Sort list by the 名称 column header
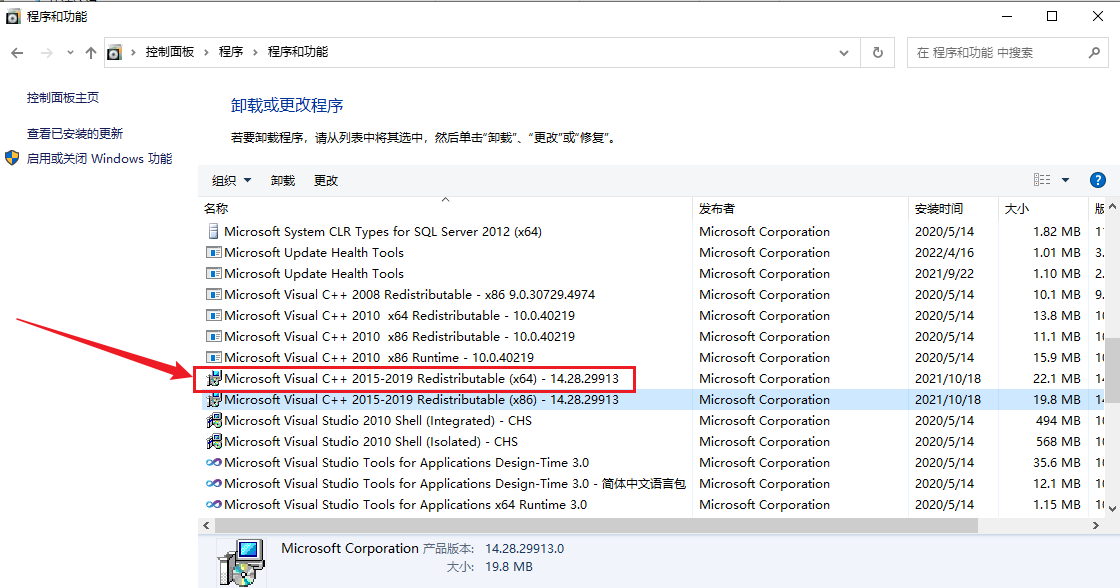 point(445,209)
